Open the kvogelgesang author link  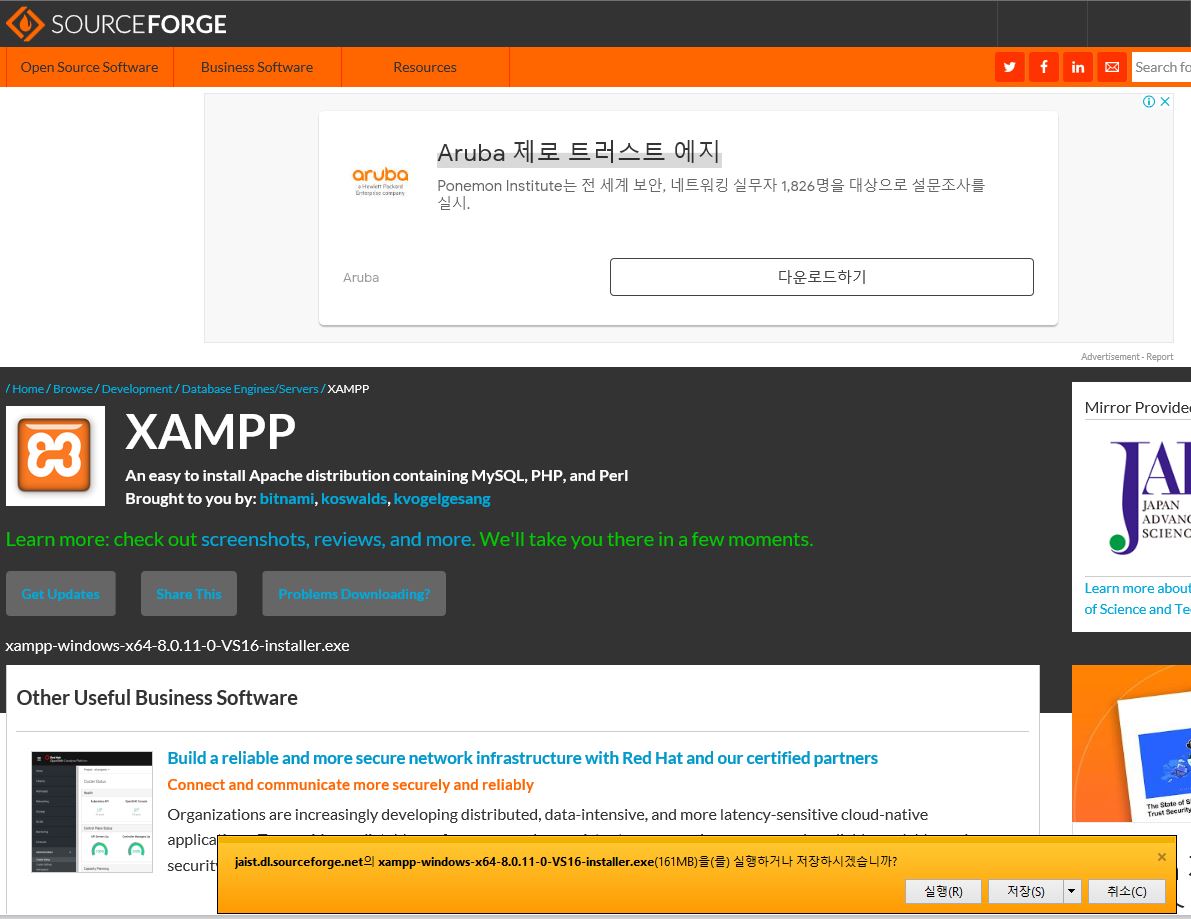coord(442,499)
